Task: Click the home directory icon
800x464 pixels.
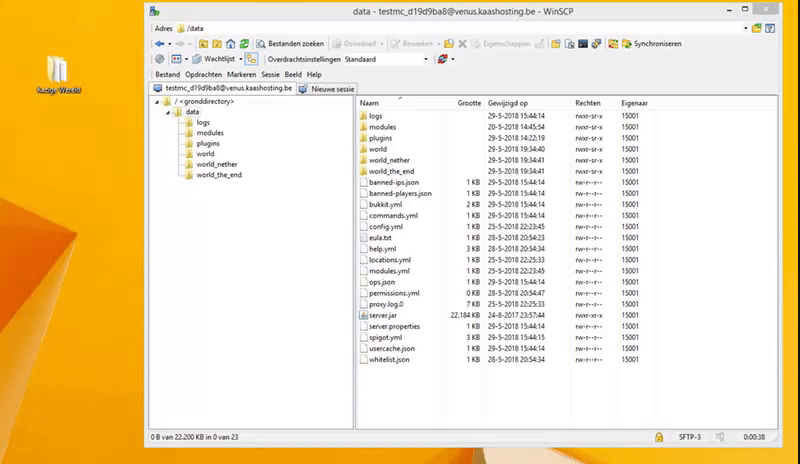Action: (231, 44)
